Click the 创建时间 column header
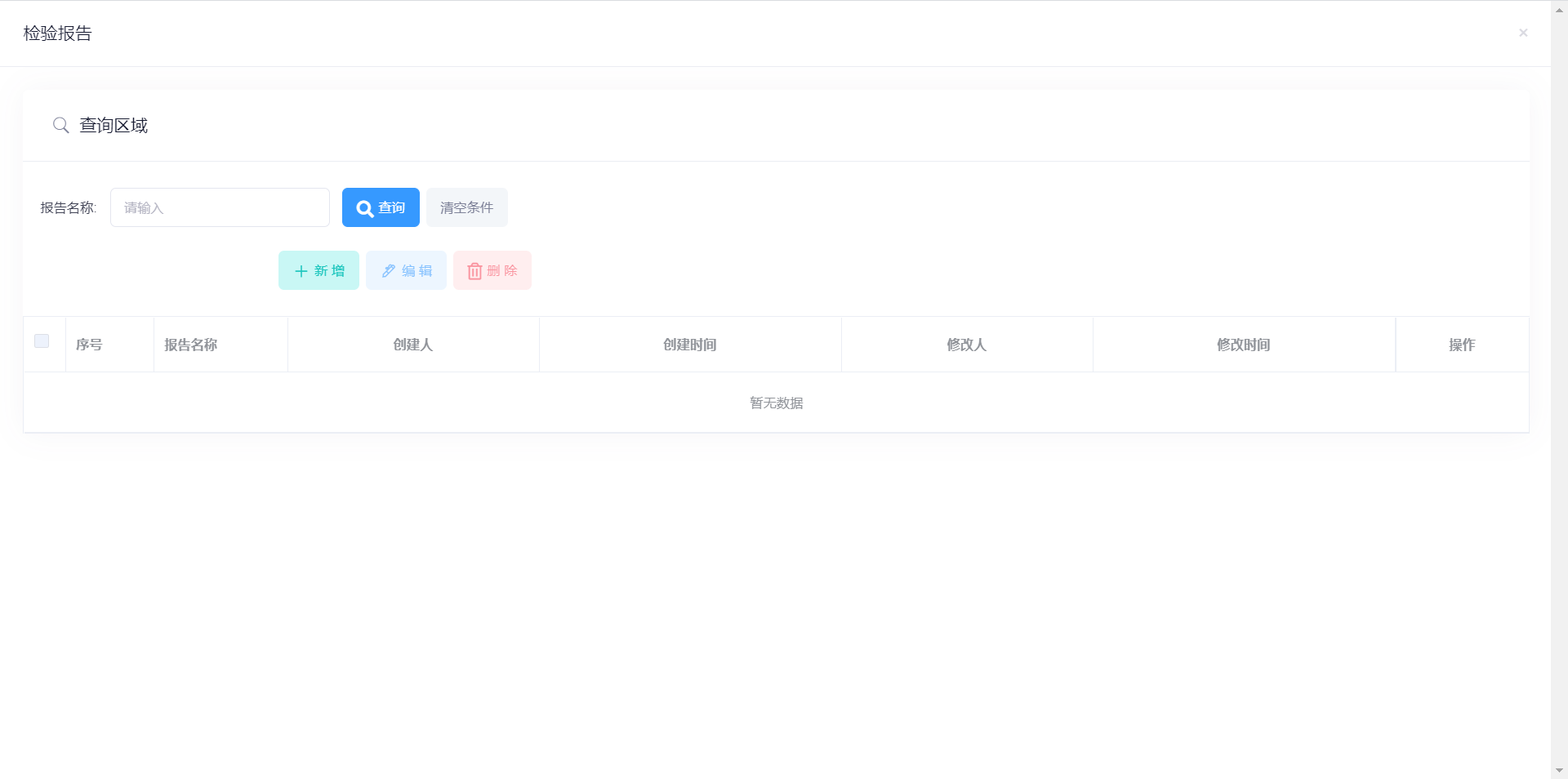Image resolution: width=1568 pixels, height=779 pixels. tap(690, 345)
